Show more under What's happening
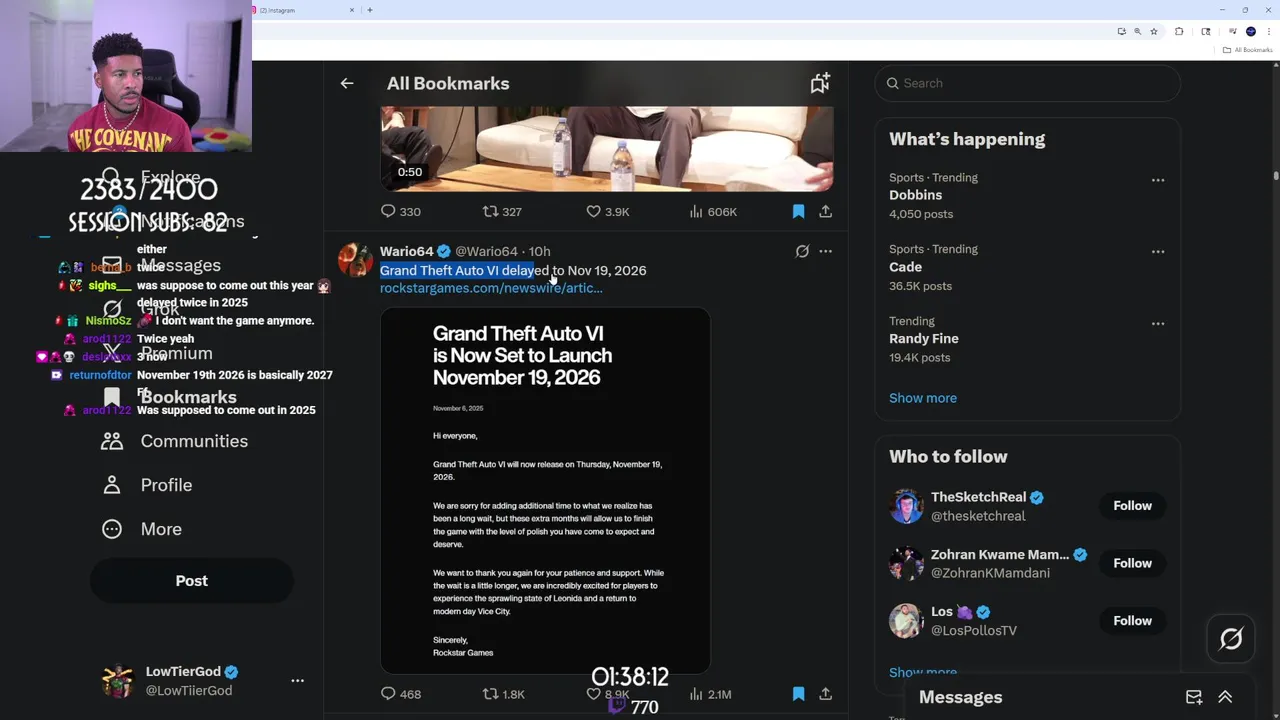The height and width of the screenshot is (720, 1280). pos(922,398)
